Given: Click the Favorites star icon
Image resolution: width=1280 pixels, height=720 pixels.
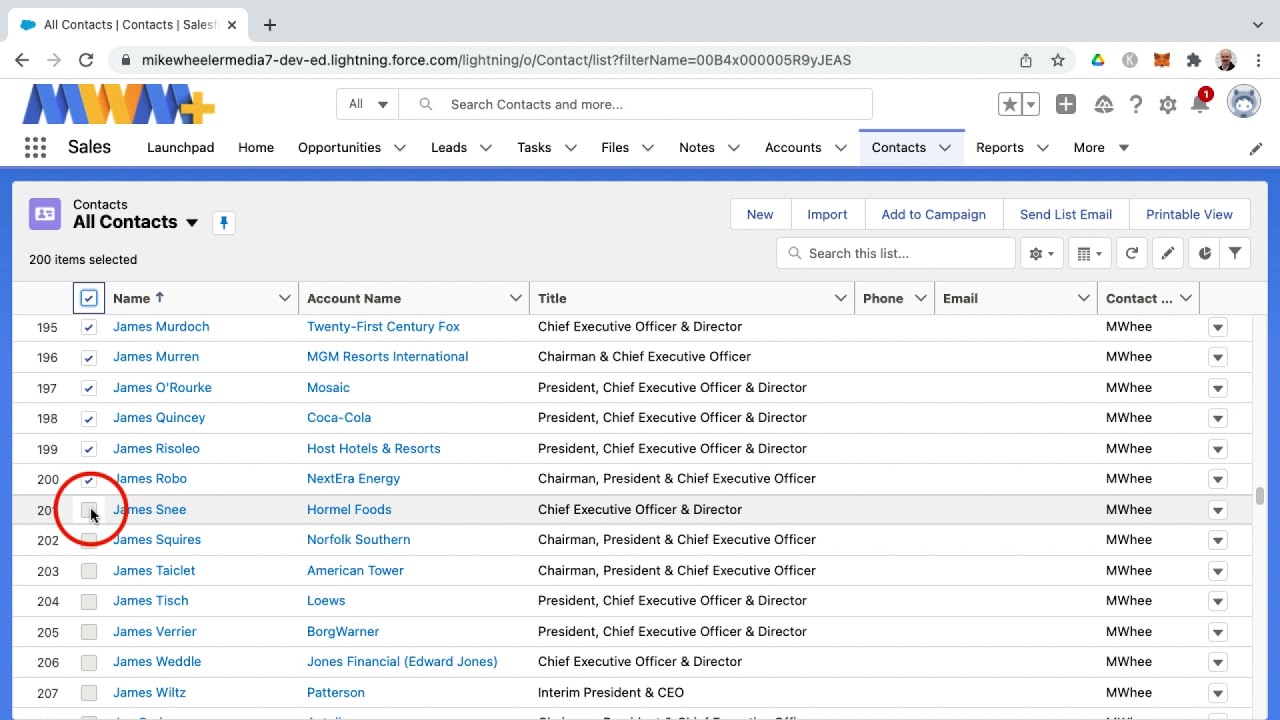Looking at the screenshot, I should [1009, 104].
